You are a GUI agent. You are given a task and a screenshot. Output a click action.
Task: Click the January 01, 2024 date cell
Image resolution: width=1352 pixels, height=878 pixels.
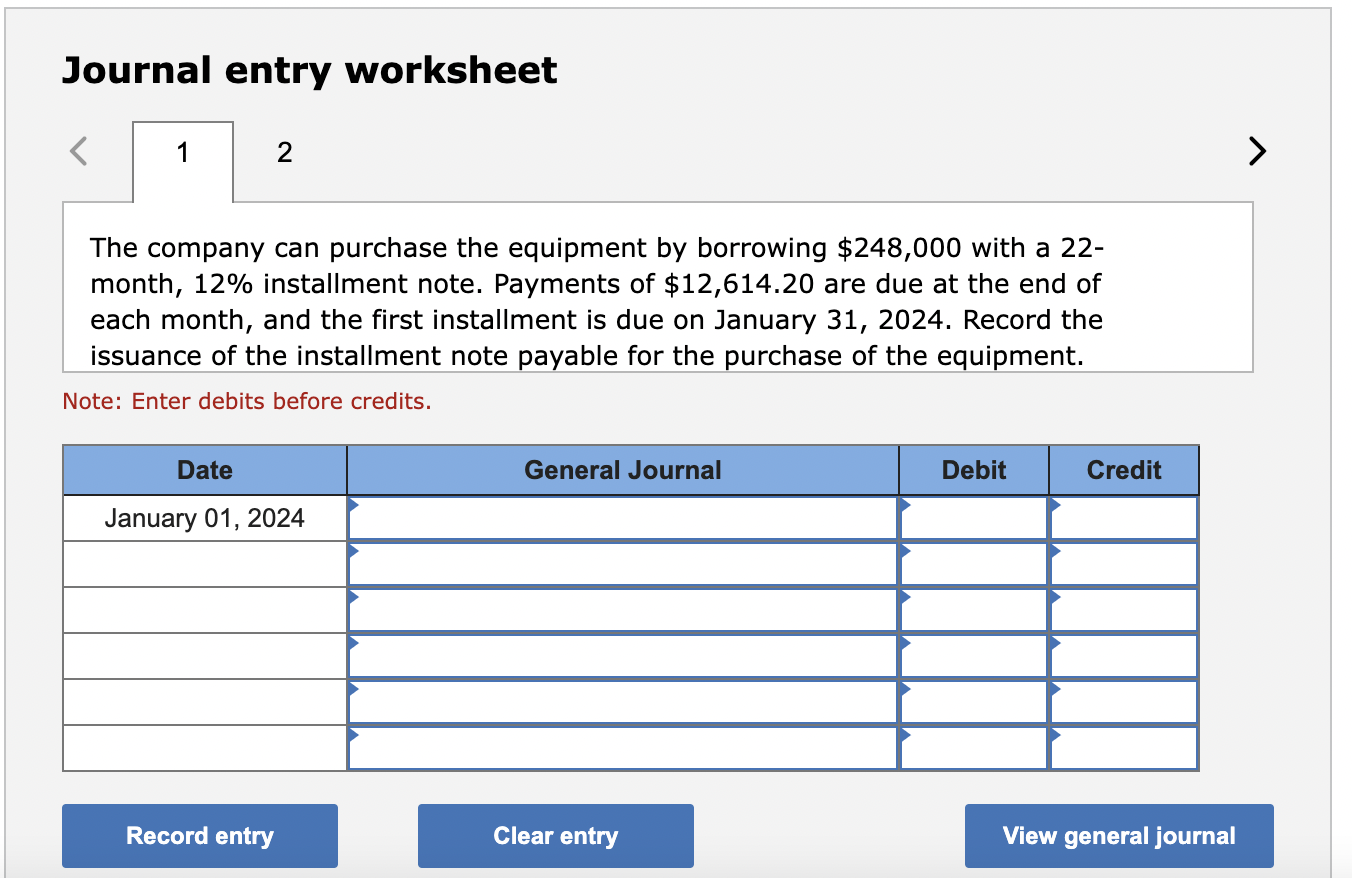pyautogui.click(x=204, y=517)
